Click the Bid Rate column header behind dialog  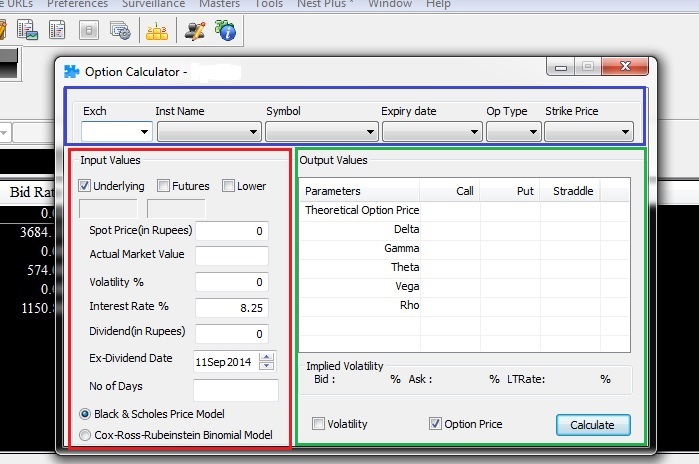[31, 192]
